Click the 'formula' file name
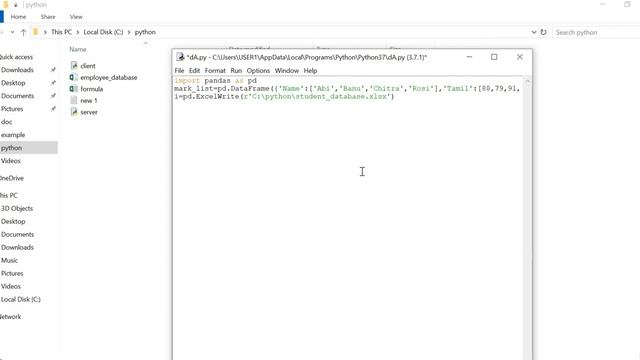Viewport: 640px width, 360px height. [91, 89]
